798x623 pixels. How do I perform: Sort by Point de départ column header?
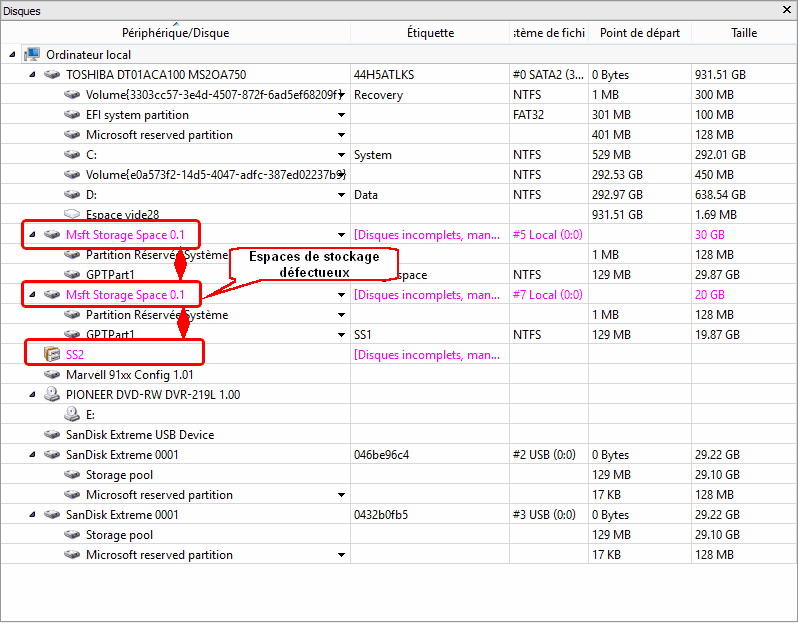pos(640,33)
